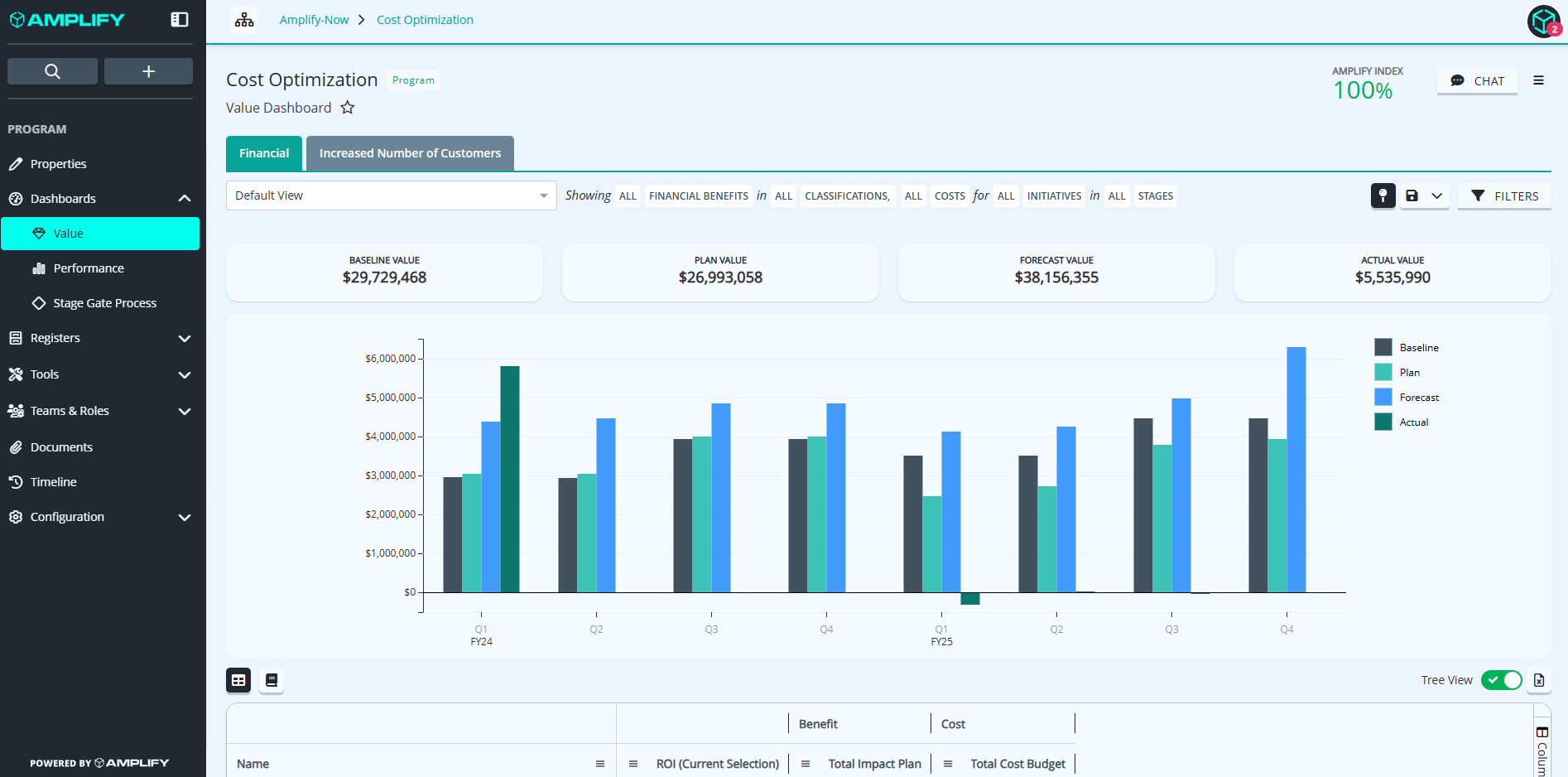Image resolution: width=1568 pixels, height=777 pixels.
Task: Click Cost Optimization breadcrumb link
Action: tap(425, 20)
